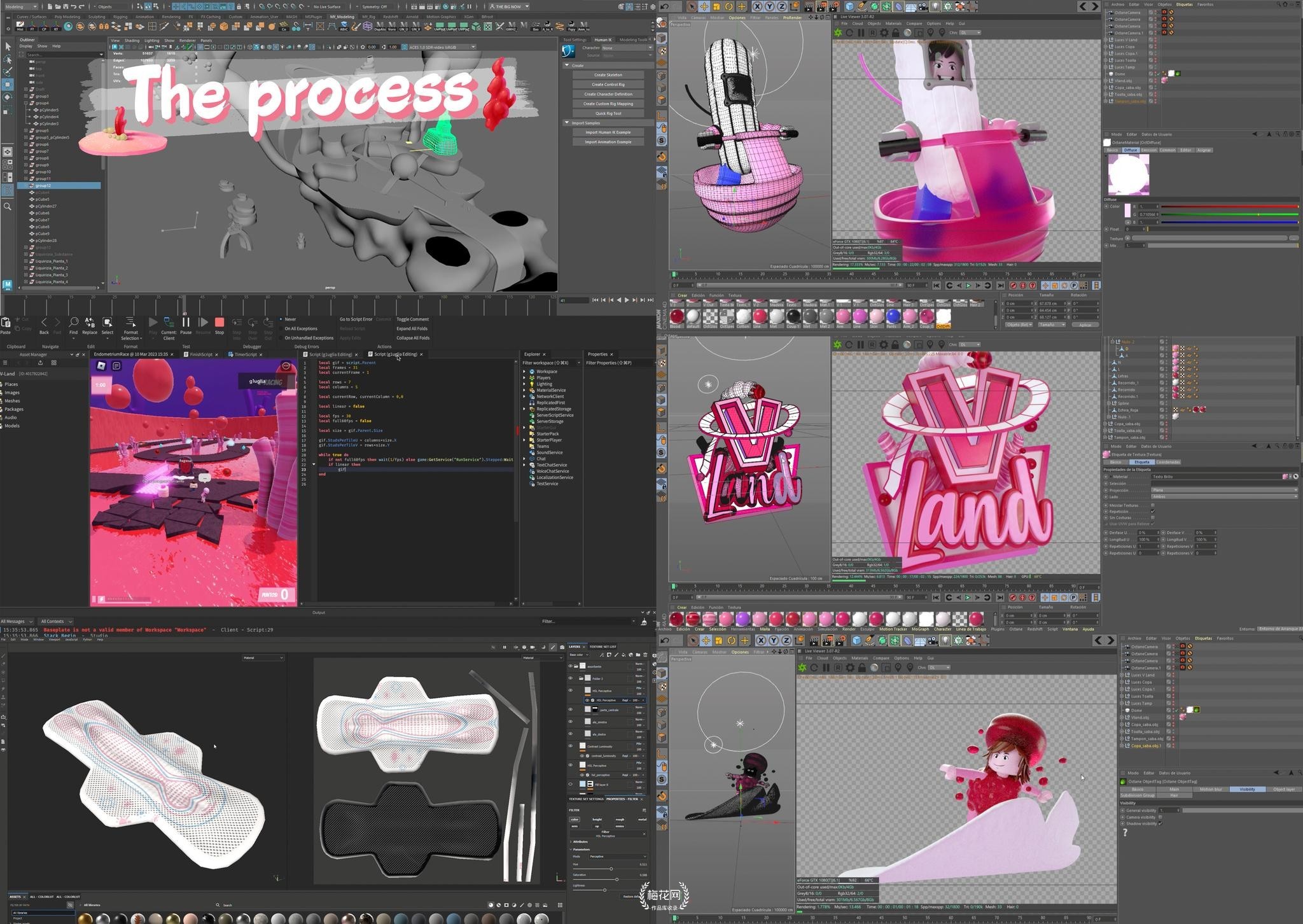Click the Paste icon in Roblox Studio's Clipboard group
1303x924 pixels.
click(x=6, y=323)
